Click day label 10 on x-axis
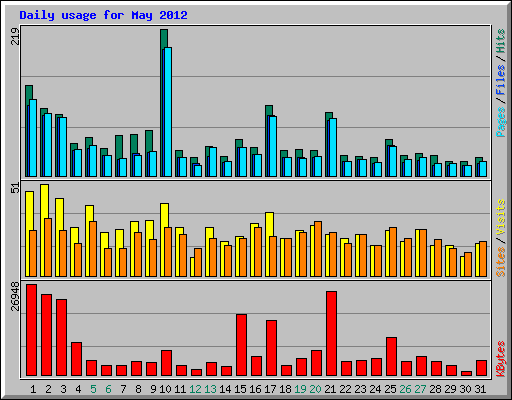Viewport: 512px width, 400px height. (165, 389)
